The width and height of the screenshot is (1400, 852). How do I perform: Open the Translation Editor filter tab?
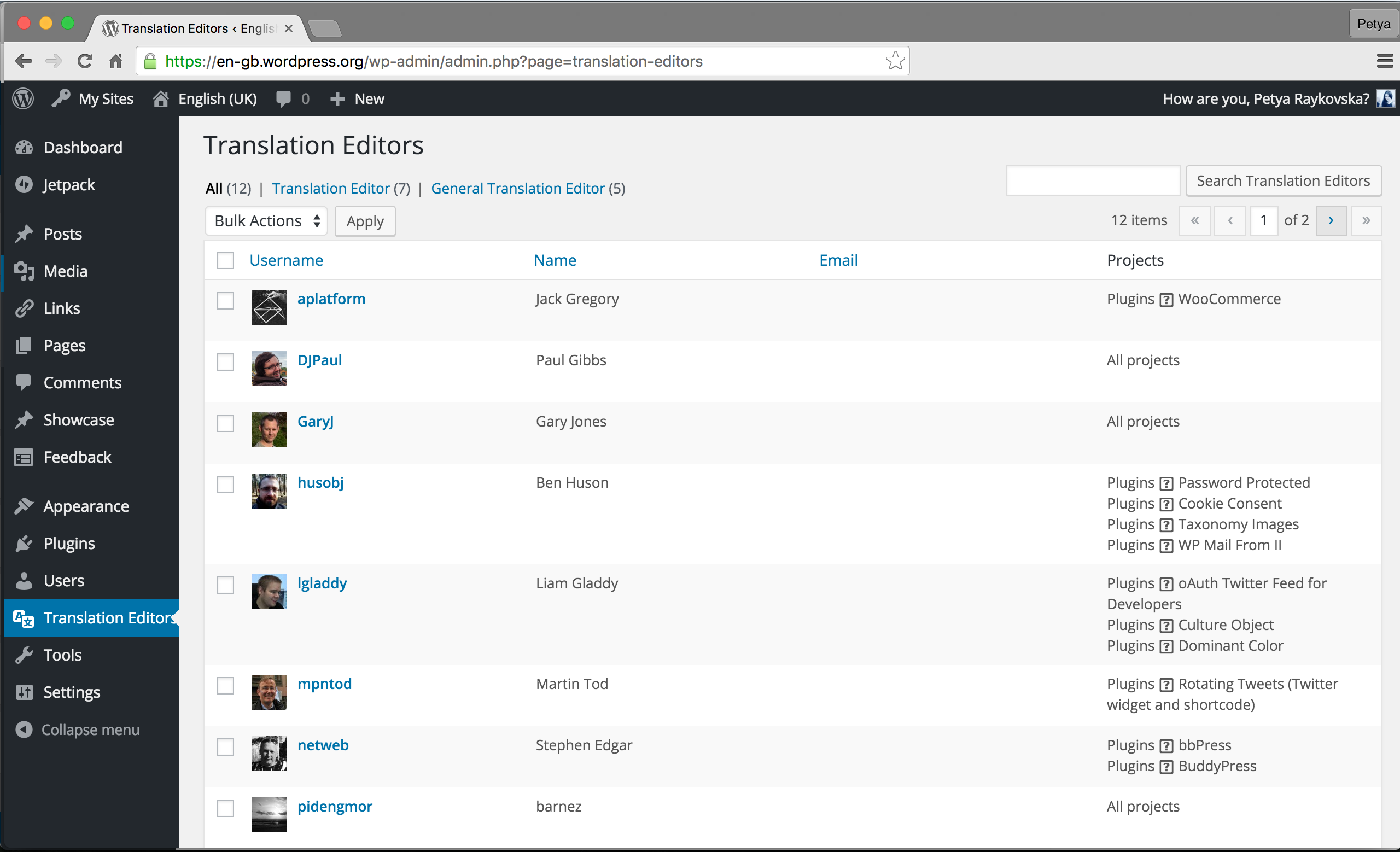330,188
